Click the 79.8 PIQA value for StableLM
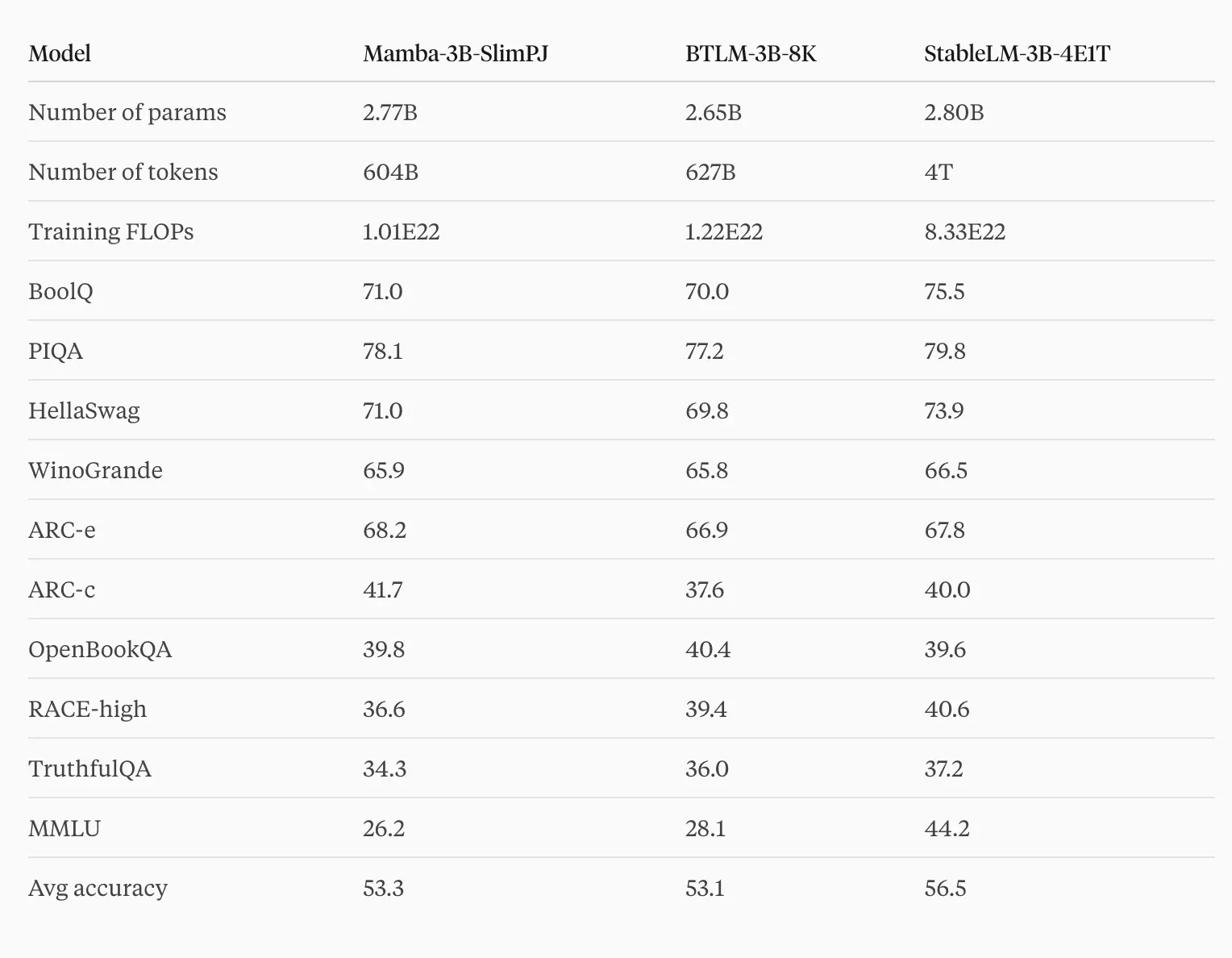This screenshot has width=1232, height=958. click(944, 352)
